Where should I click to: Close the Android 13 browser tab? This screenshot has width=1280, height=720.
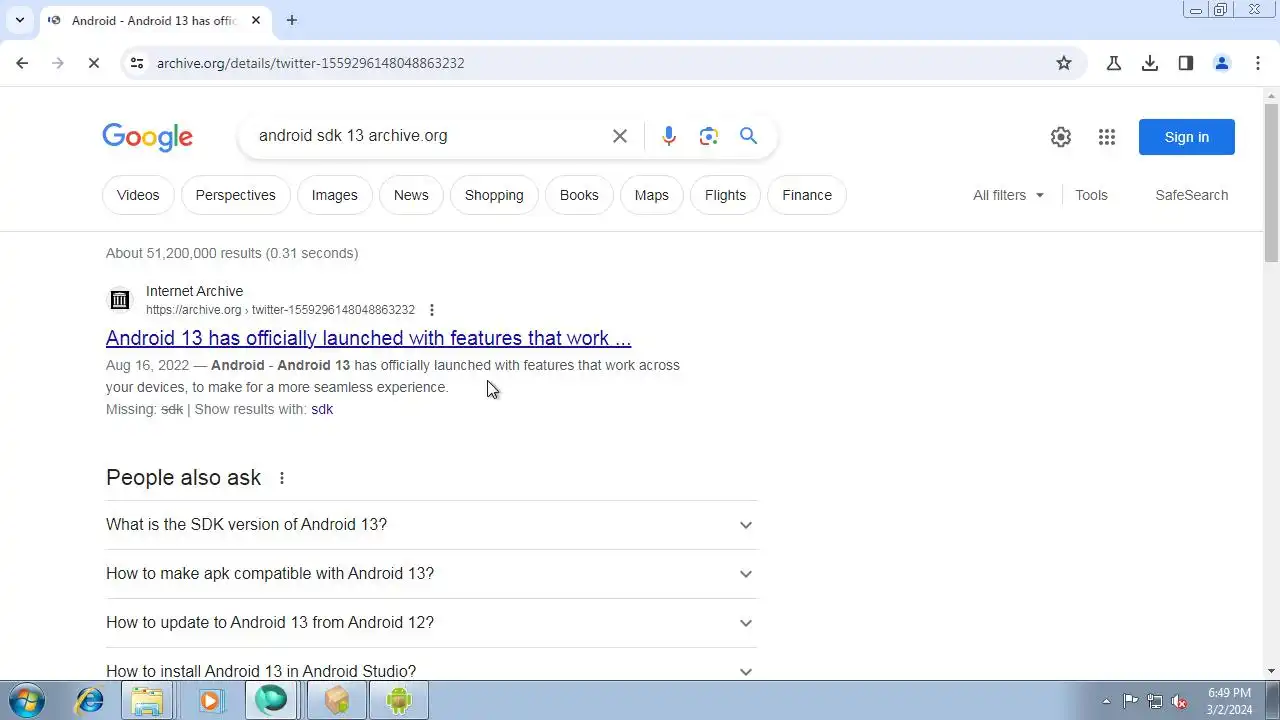point(256,20)
